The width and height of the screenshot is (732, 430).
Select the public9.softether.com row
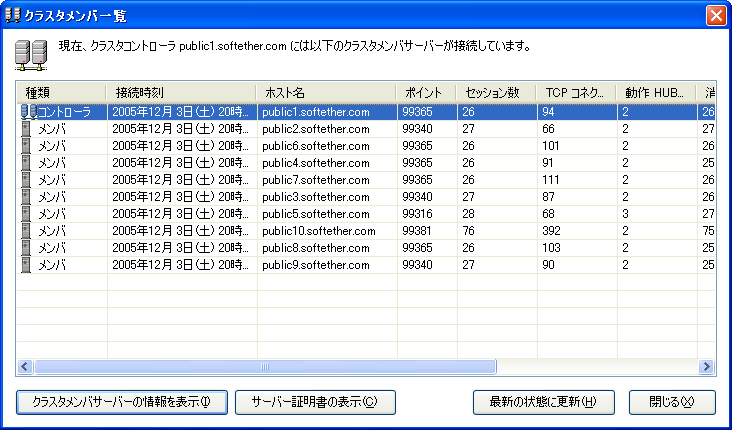366,265
